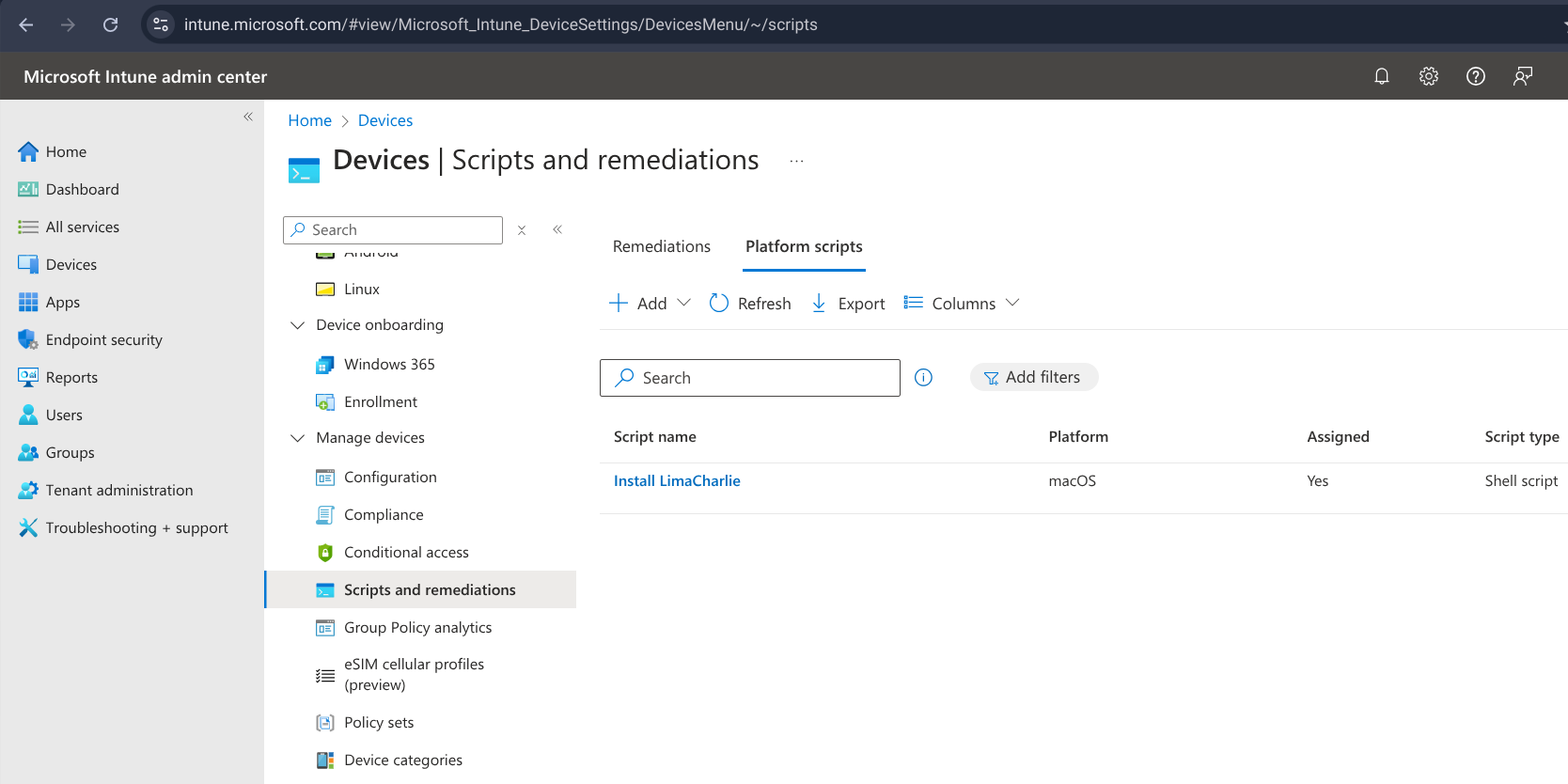Open help question mark icon
1568x784 pixels.
click(x=1475, y=76)
